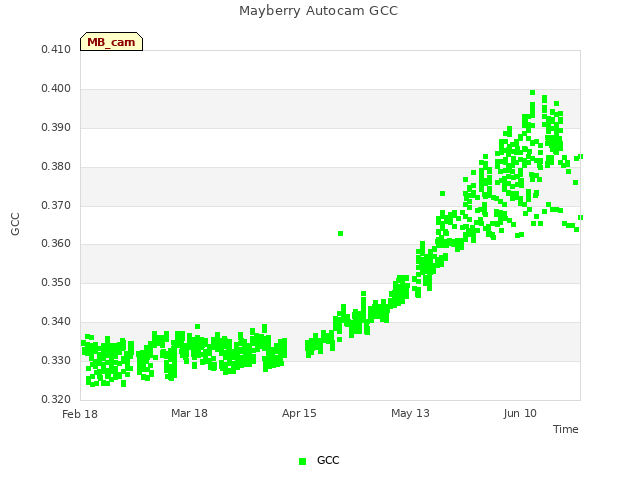Click the May 13 x-axis label
640x480 pixels.
410,413
